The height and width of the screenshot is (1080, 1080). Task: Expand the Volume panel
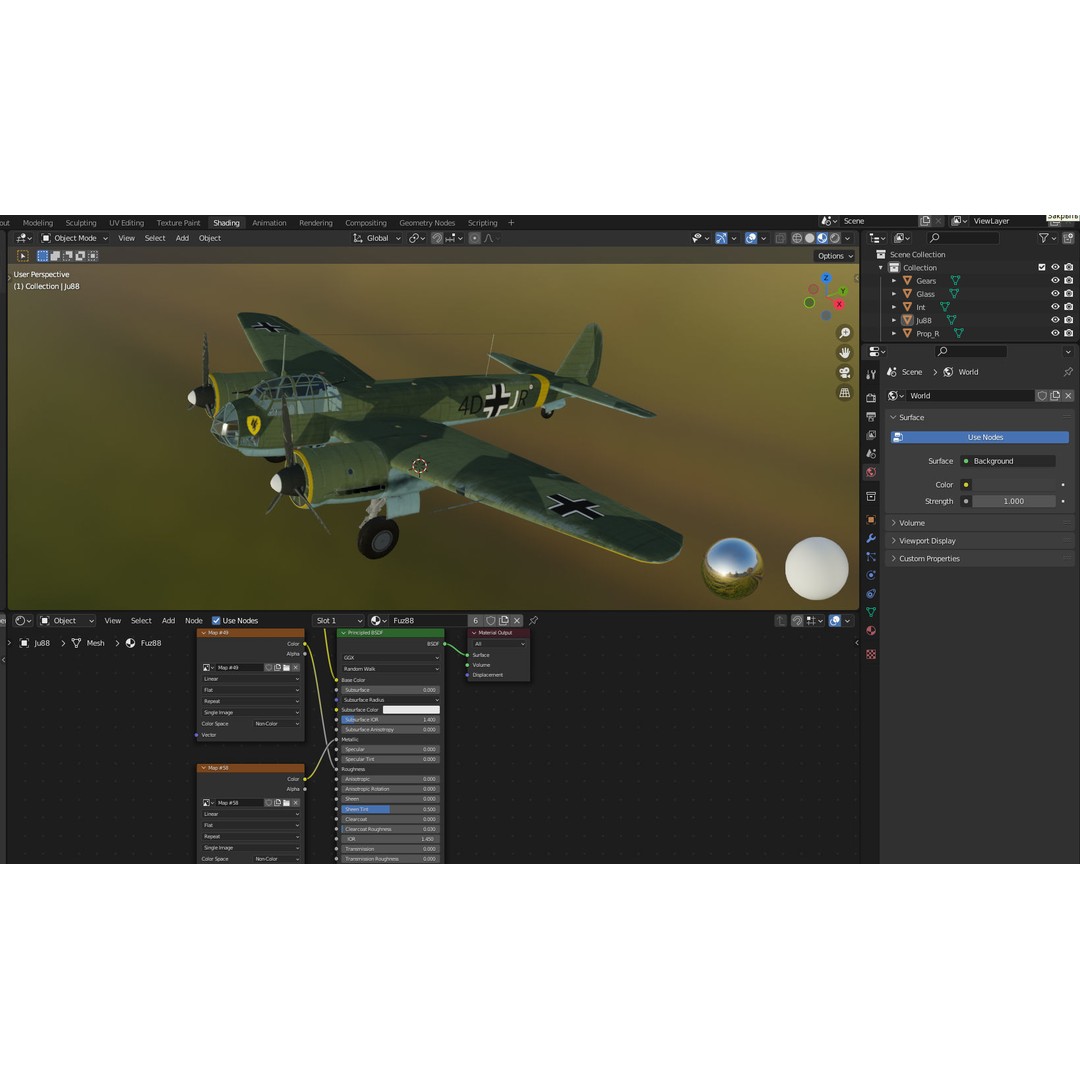978,523
